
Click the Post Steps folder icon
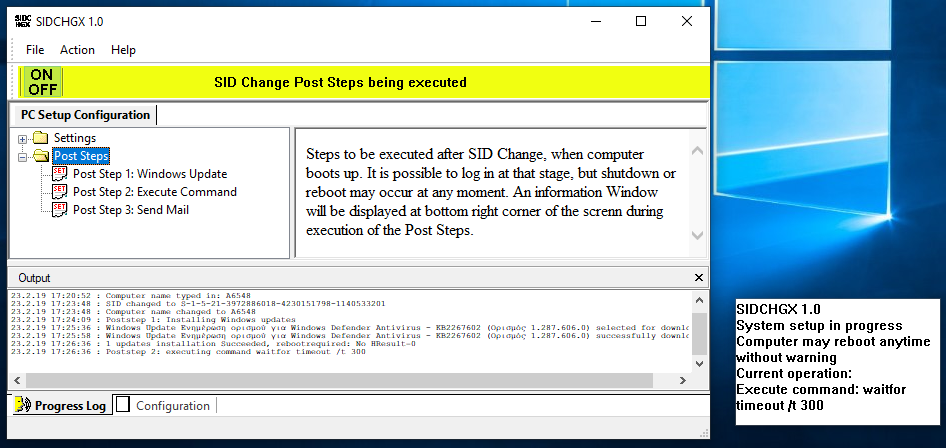pos(40,156)
